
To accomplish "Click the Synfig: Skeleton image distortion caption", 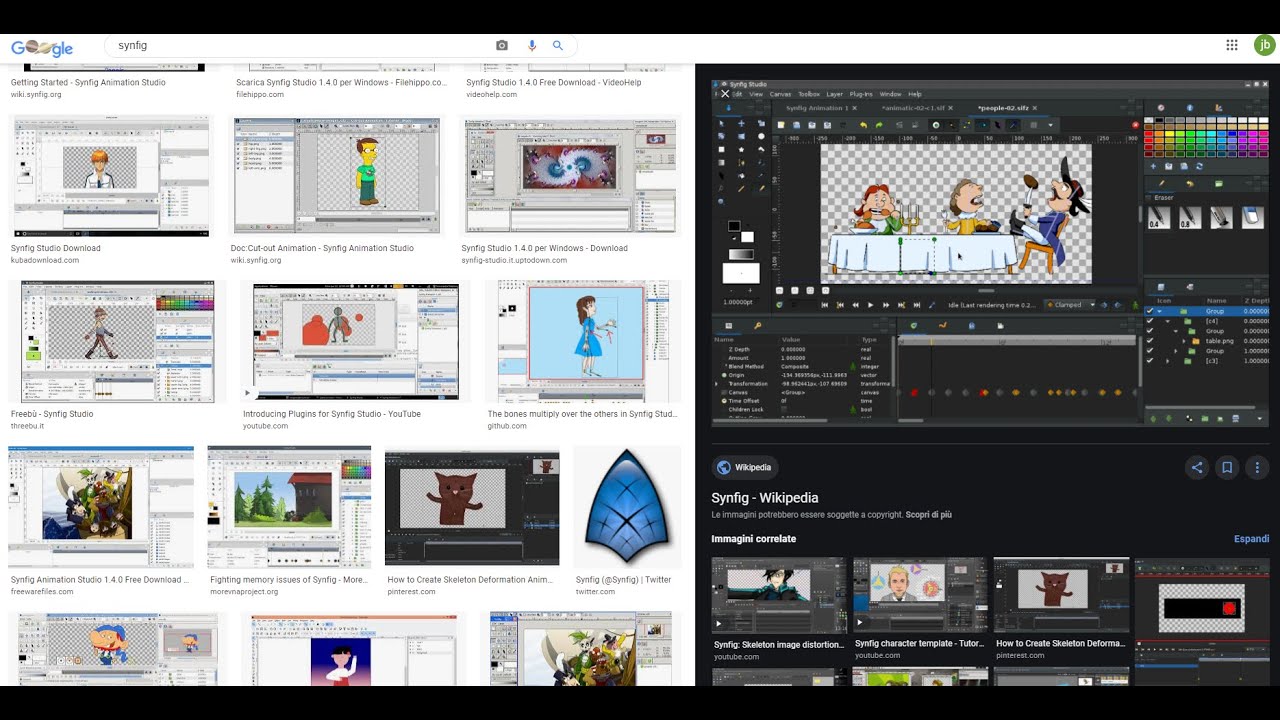I will (779, 645).
